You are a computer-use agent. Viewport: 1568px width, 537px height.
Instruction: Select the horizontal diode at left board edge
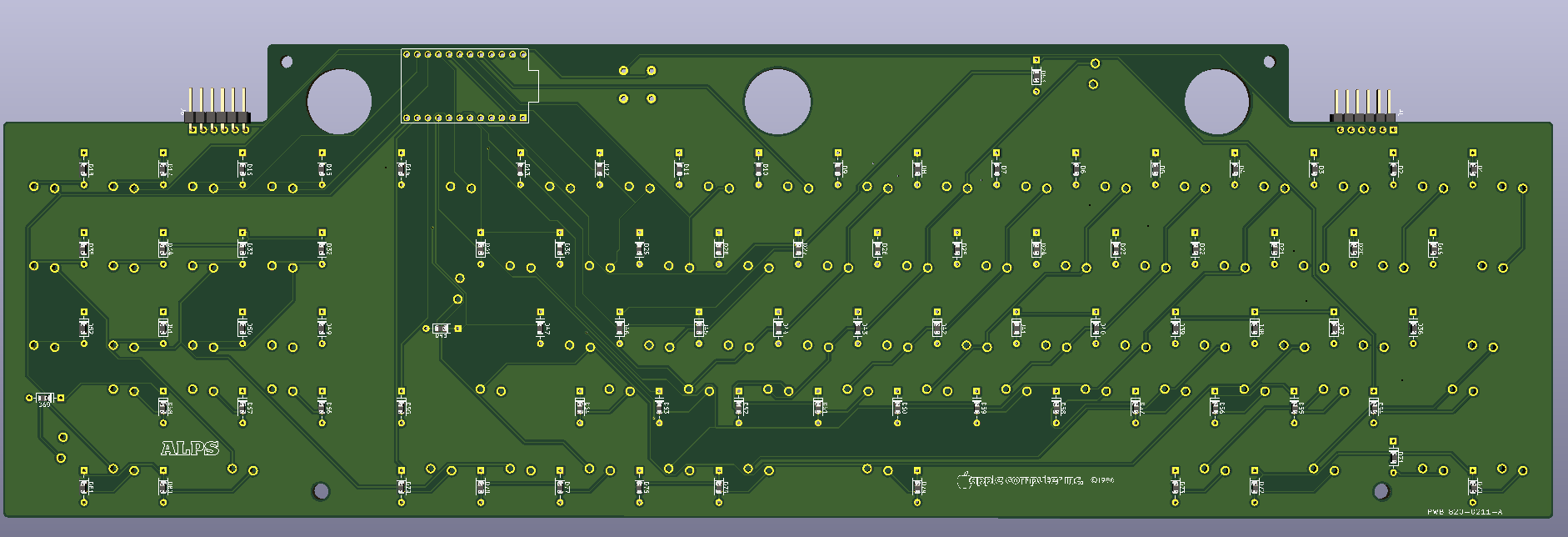tap(45, 399)
